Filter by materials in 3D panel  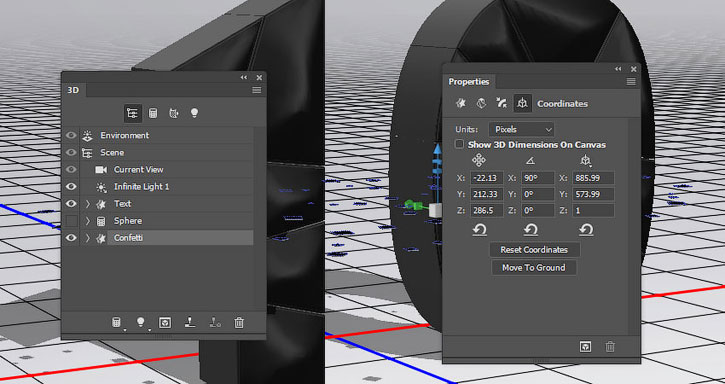pyautogui.click(x=174, y=113)
